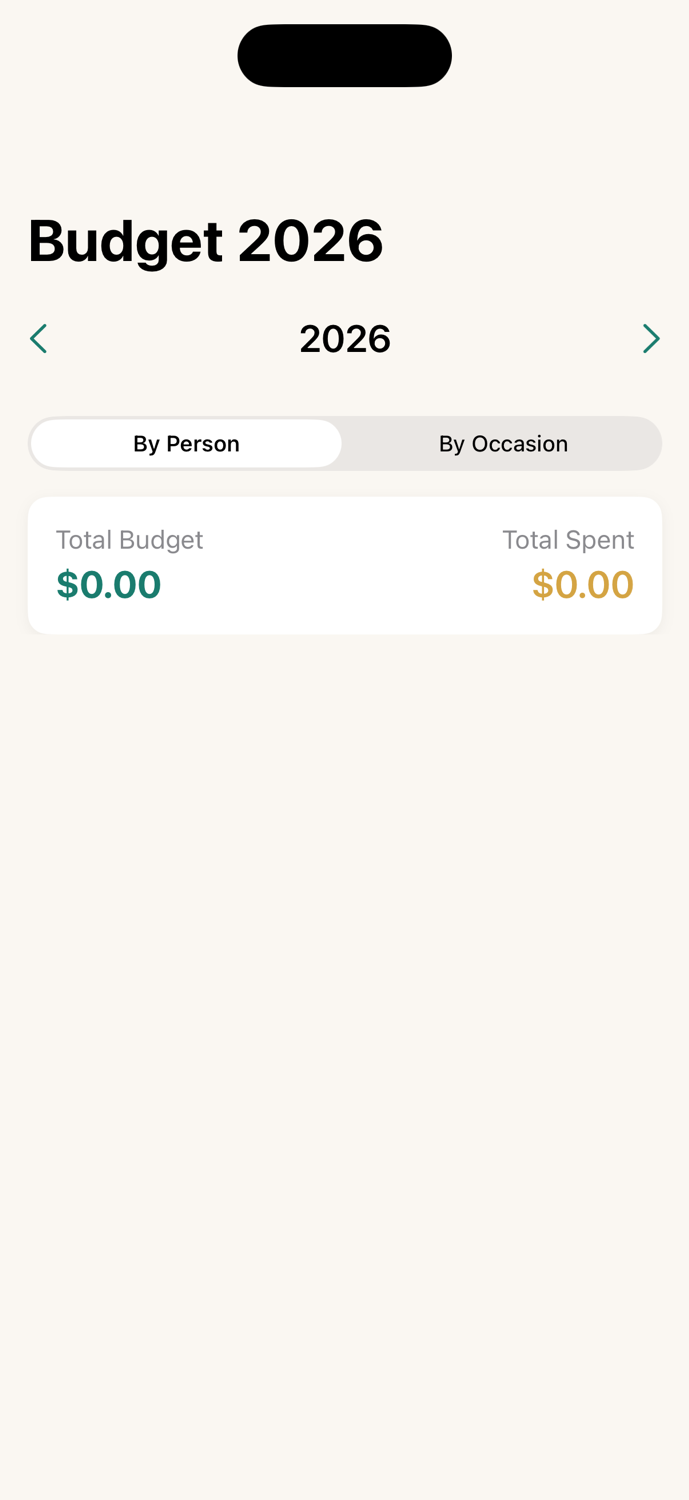689x1500 pixels.
Task: Click the 2026 in the large bold heading
Action: point(310,241)
